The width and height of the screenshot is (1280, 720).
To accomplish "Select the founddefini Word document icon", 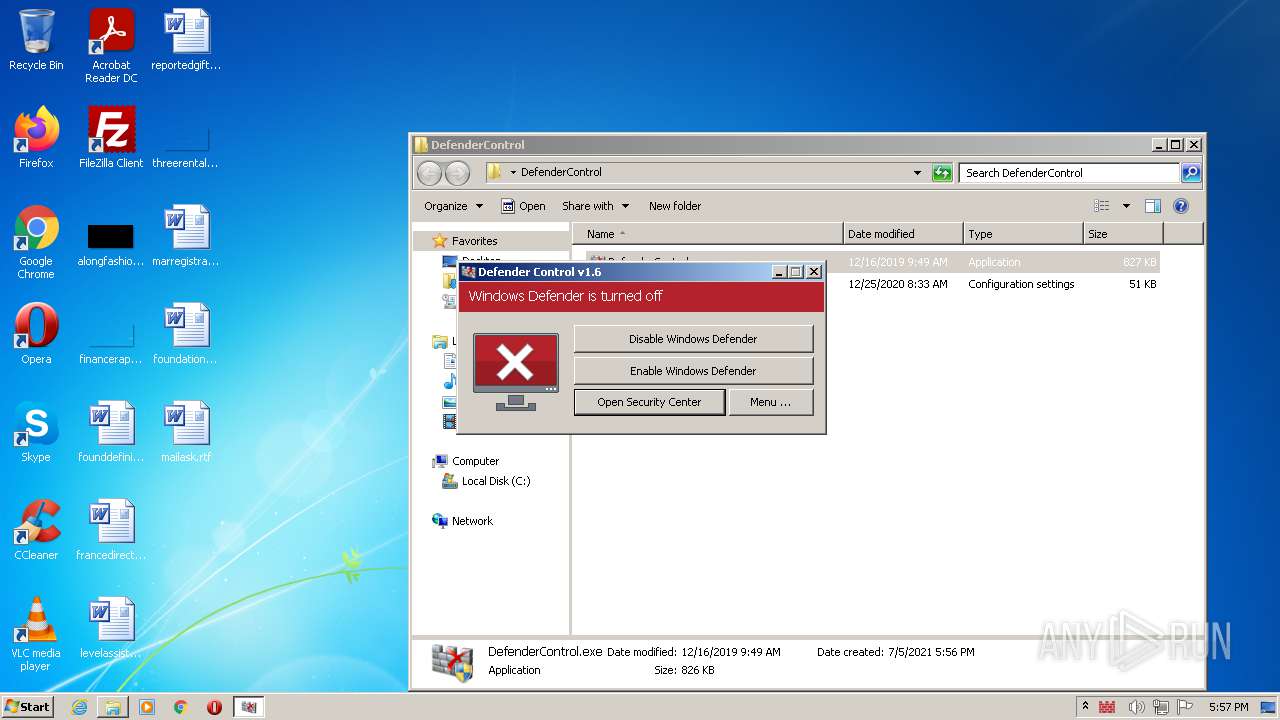I will click(x=111, y=431).
